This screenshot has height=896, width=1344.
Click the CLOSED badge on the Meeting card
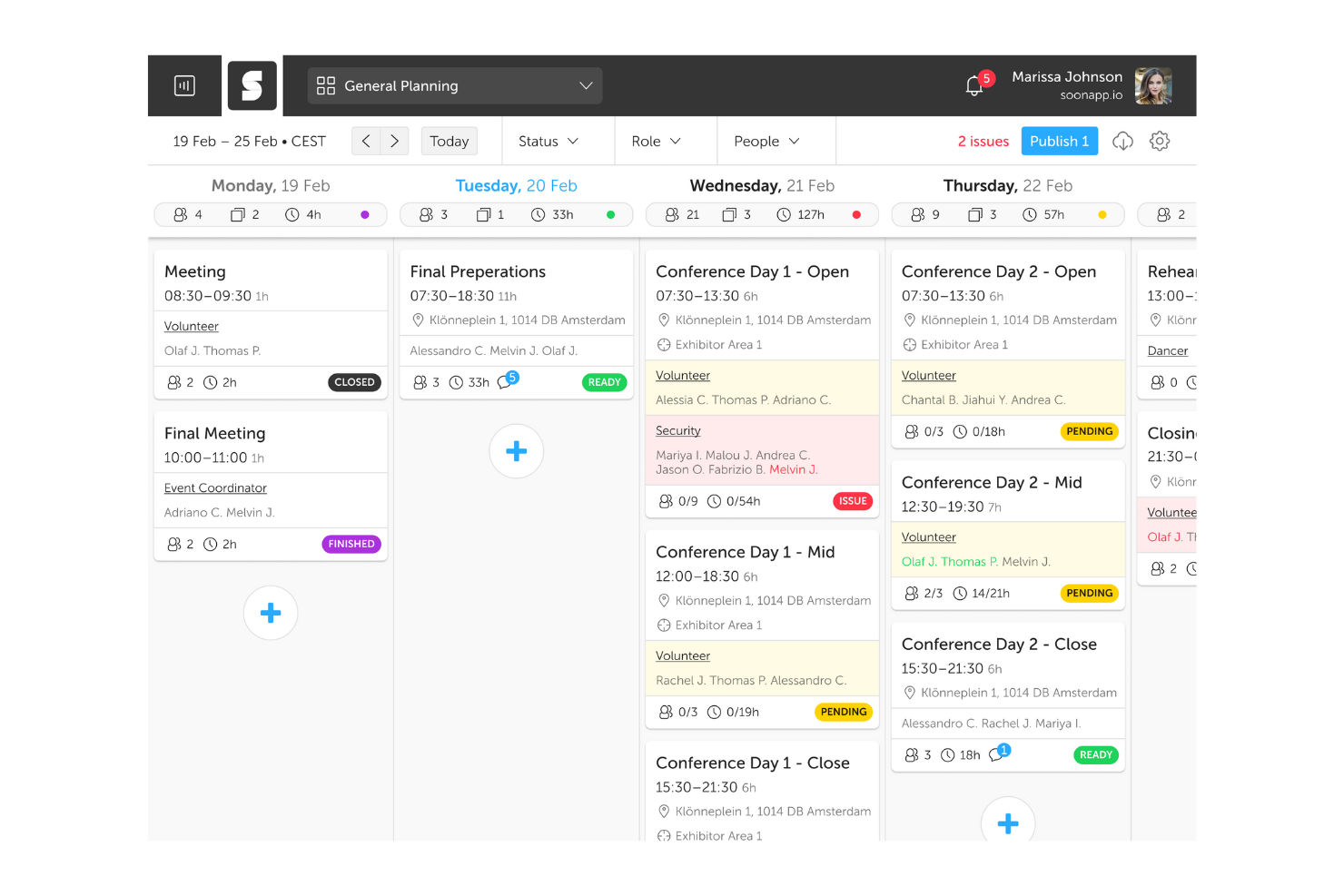(x=354, y=382)
